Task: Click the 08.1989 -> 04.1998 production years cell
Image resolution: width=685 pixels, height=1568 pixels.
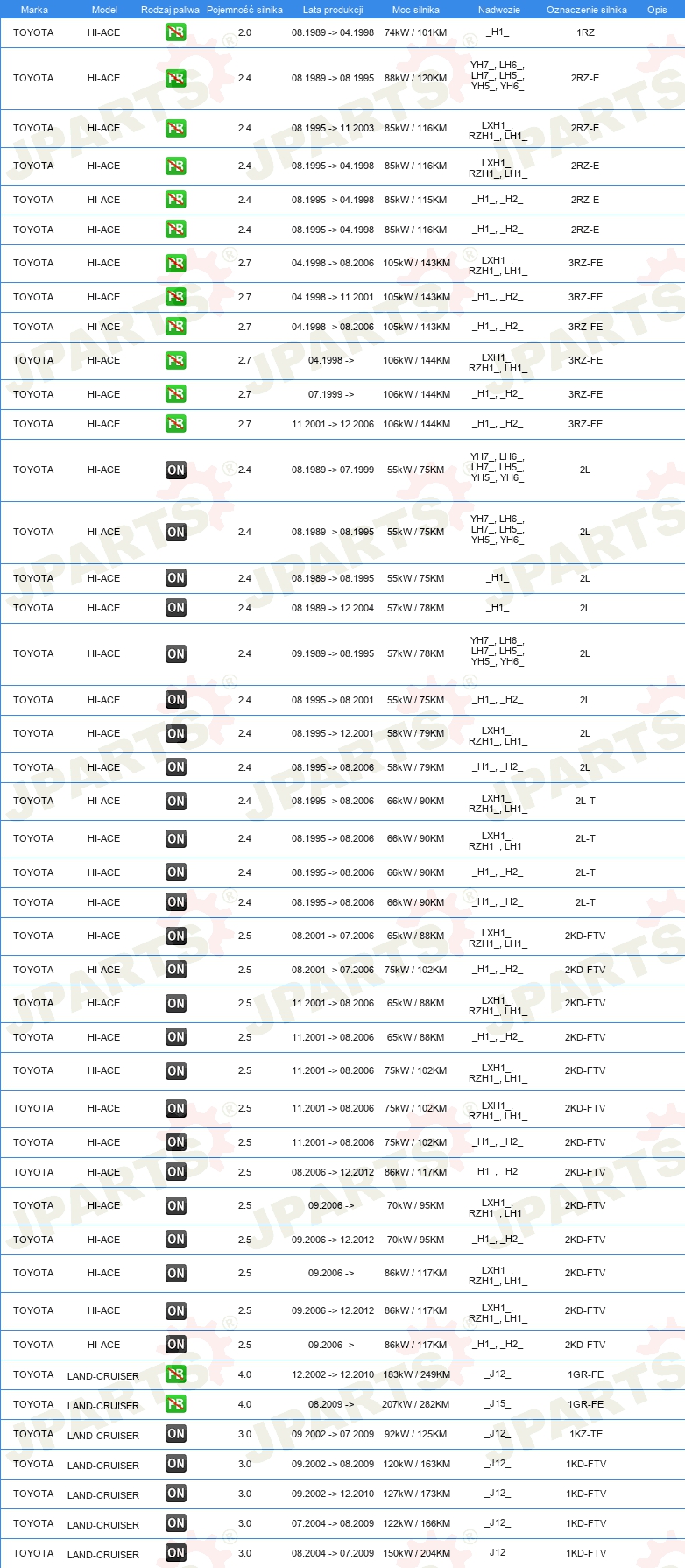Action: [333, 32]
